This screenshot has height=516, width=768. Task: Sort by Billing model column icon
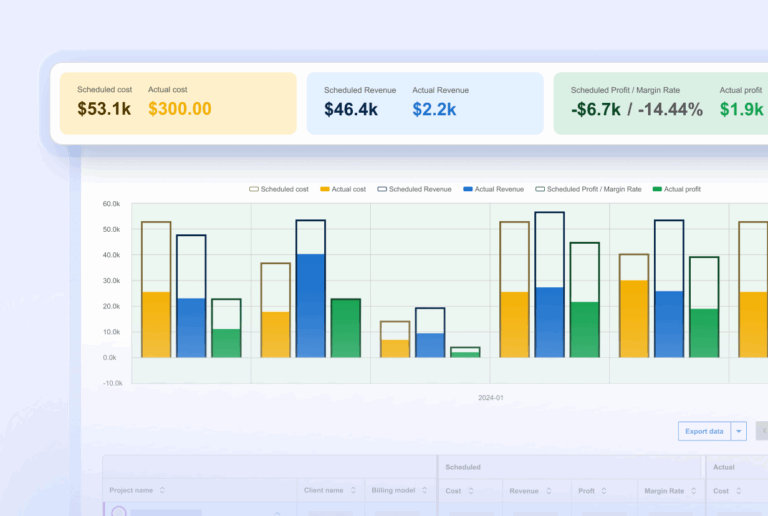point(426,491)
